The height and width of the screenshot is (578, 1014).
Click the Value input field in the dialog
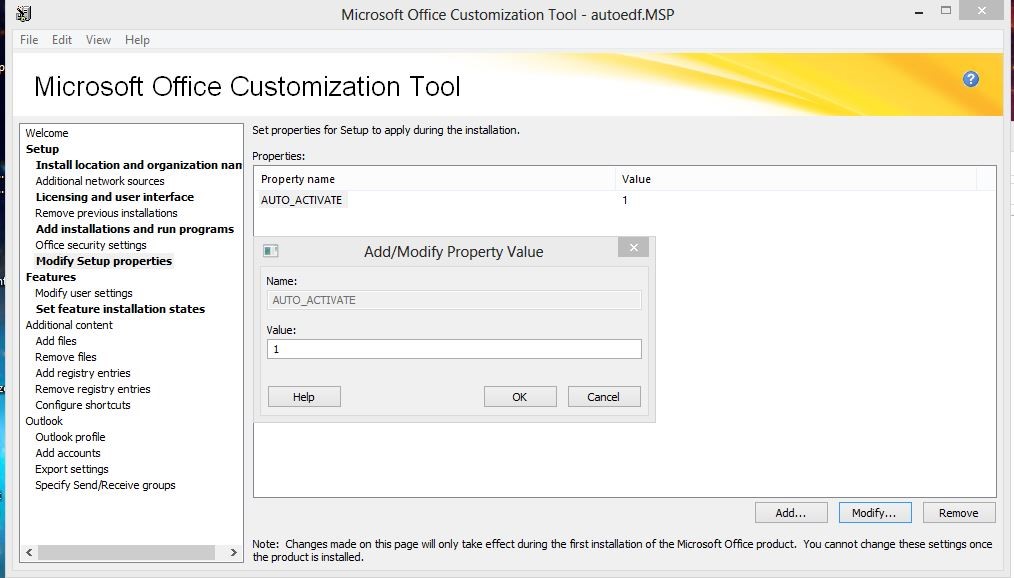tap(454, 349)
